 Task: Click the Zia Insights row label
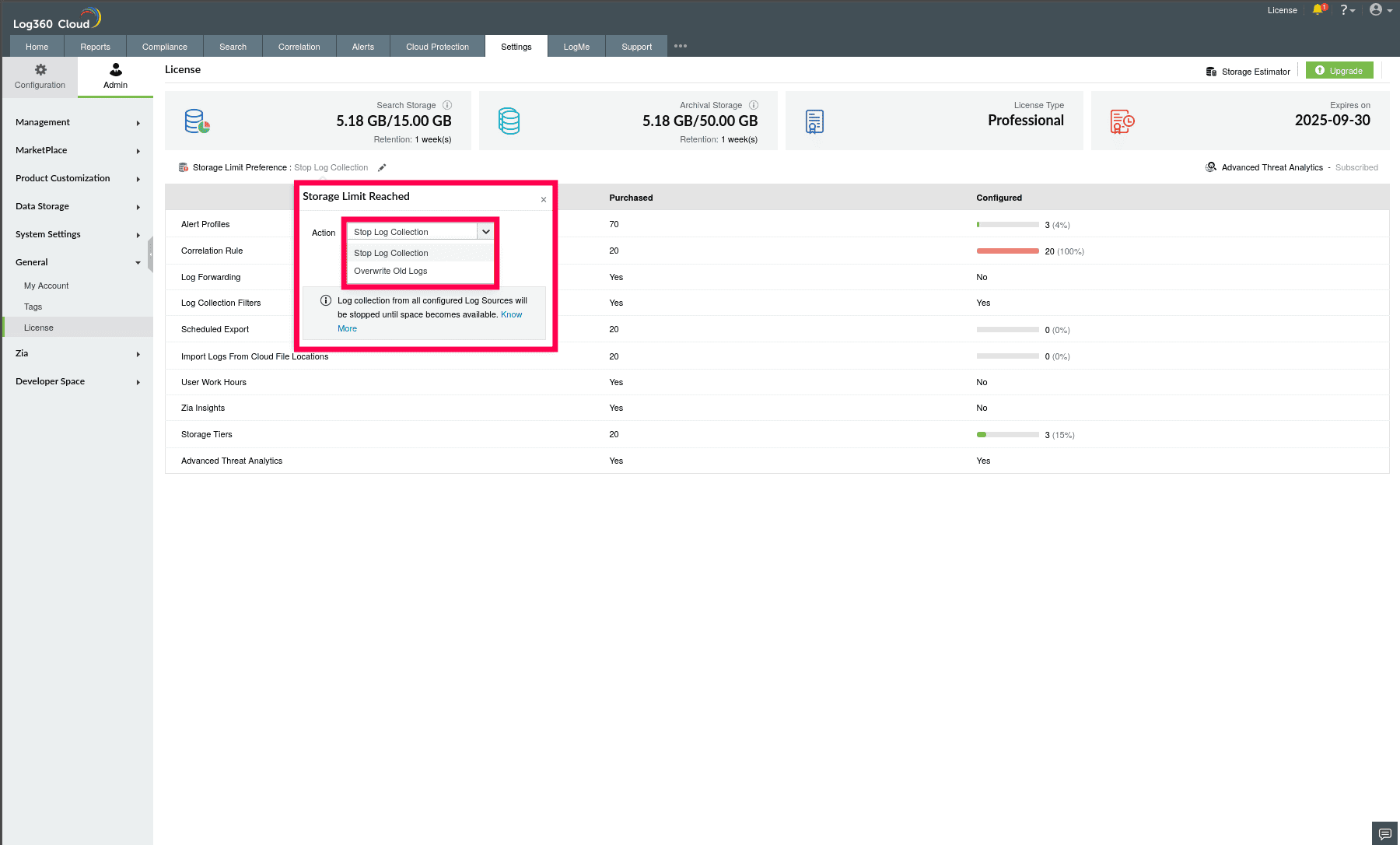203,408
